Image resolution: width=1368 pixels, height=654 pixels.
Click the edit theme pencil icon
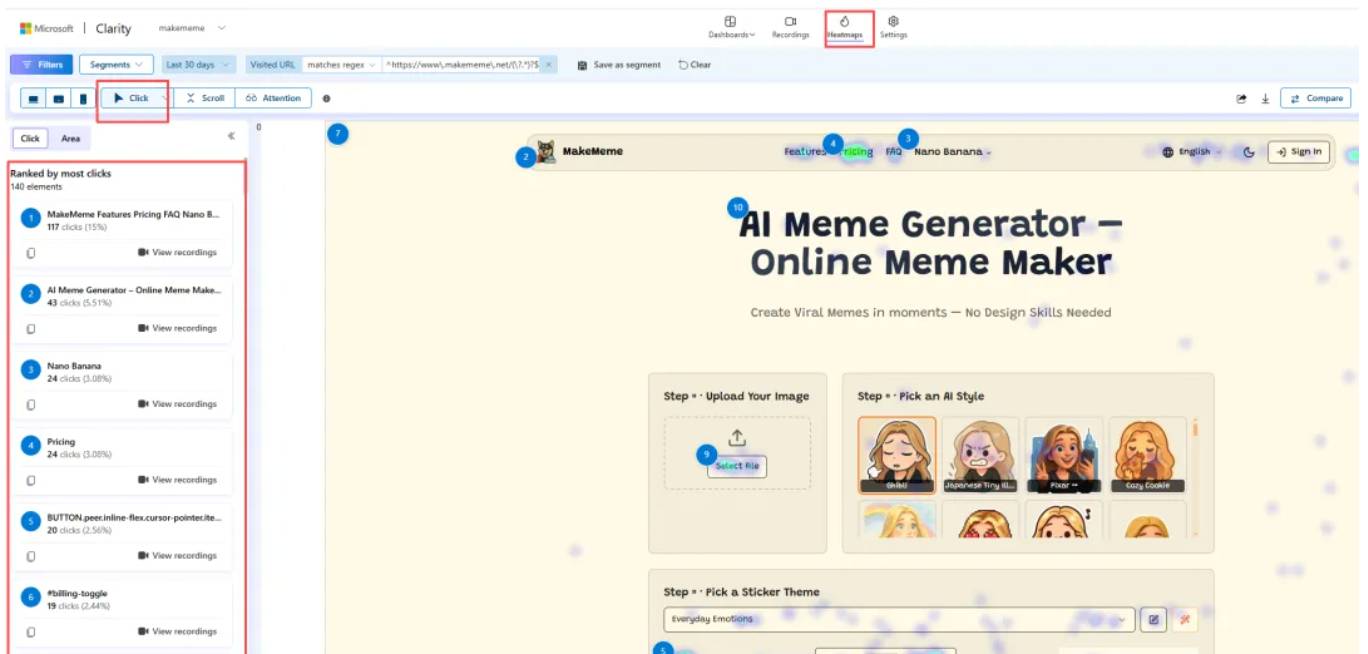[x=1153, y=620]
